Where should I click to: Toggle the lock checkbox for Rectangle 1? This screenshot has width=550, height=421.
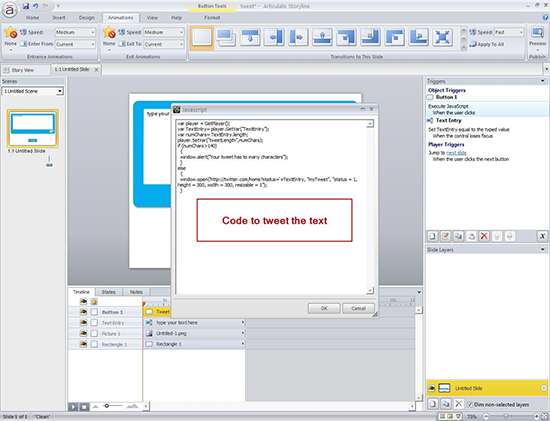tap(94, 345)
